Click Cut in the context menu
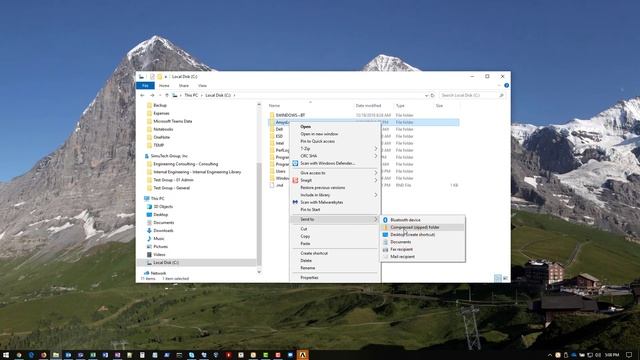 tap(335, 229)
